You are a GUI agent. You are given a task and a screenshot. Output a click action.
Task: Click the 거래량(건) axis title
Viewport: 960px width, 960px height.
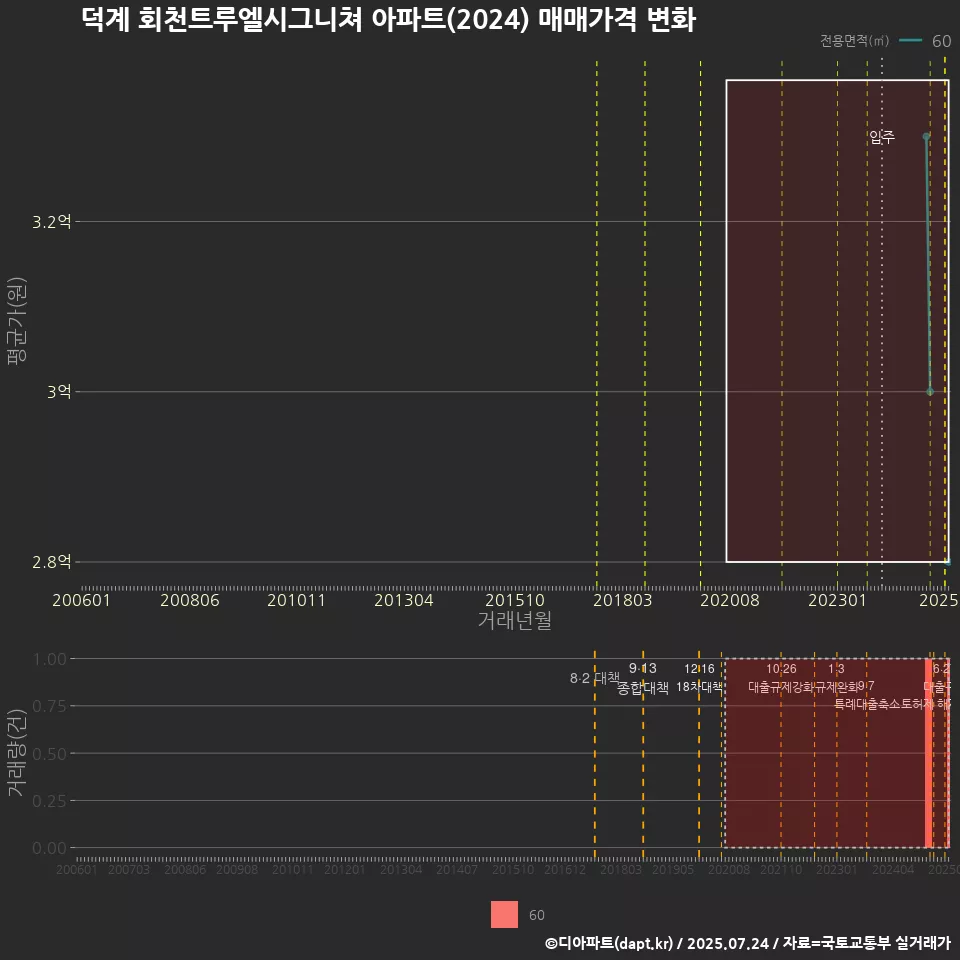tap(17, 753)
